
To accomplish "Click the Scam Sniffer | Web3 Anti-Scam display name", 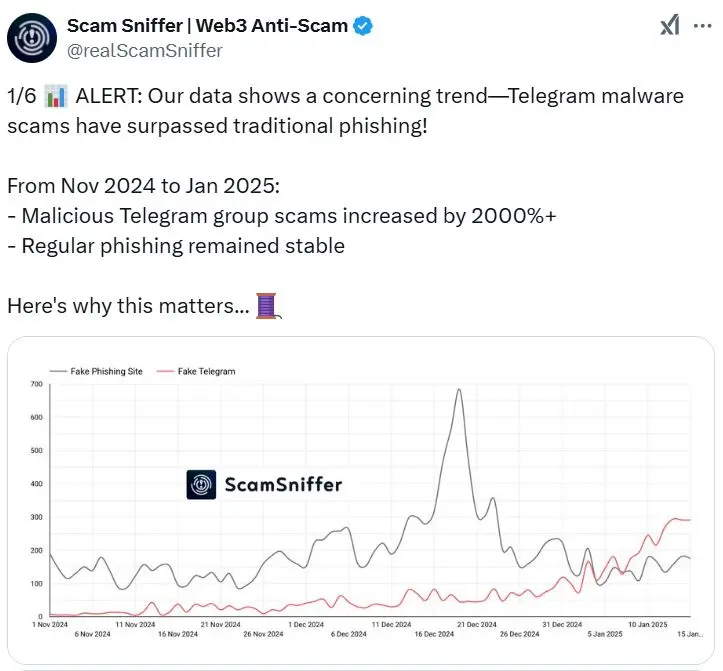I will click(214, 26).
